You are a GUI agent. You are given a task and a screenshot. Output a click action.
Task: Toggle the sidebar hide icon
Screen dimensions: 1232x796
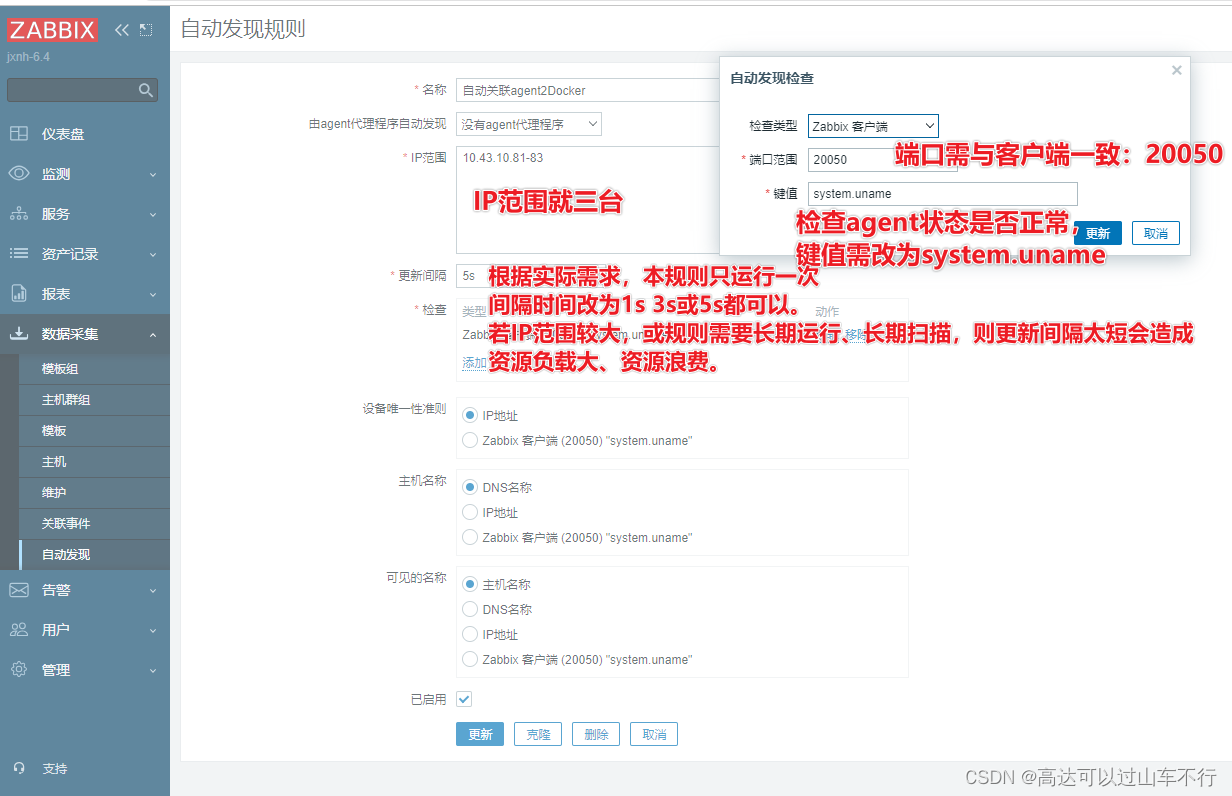point(146,30)
